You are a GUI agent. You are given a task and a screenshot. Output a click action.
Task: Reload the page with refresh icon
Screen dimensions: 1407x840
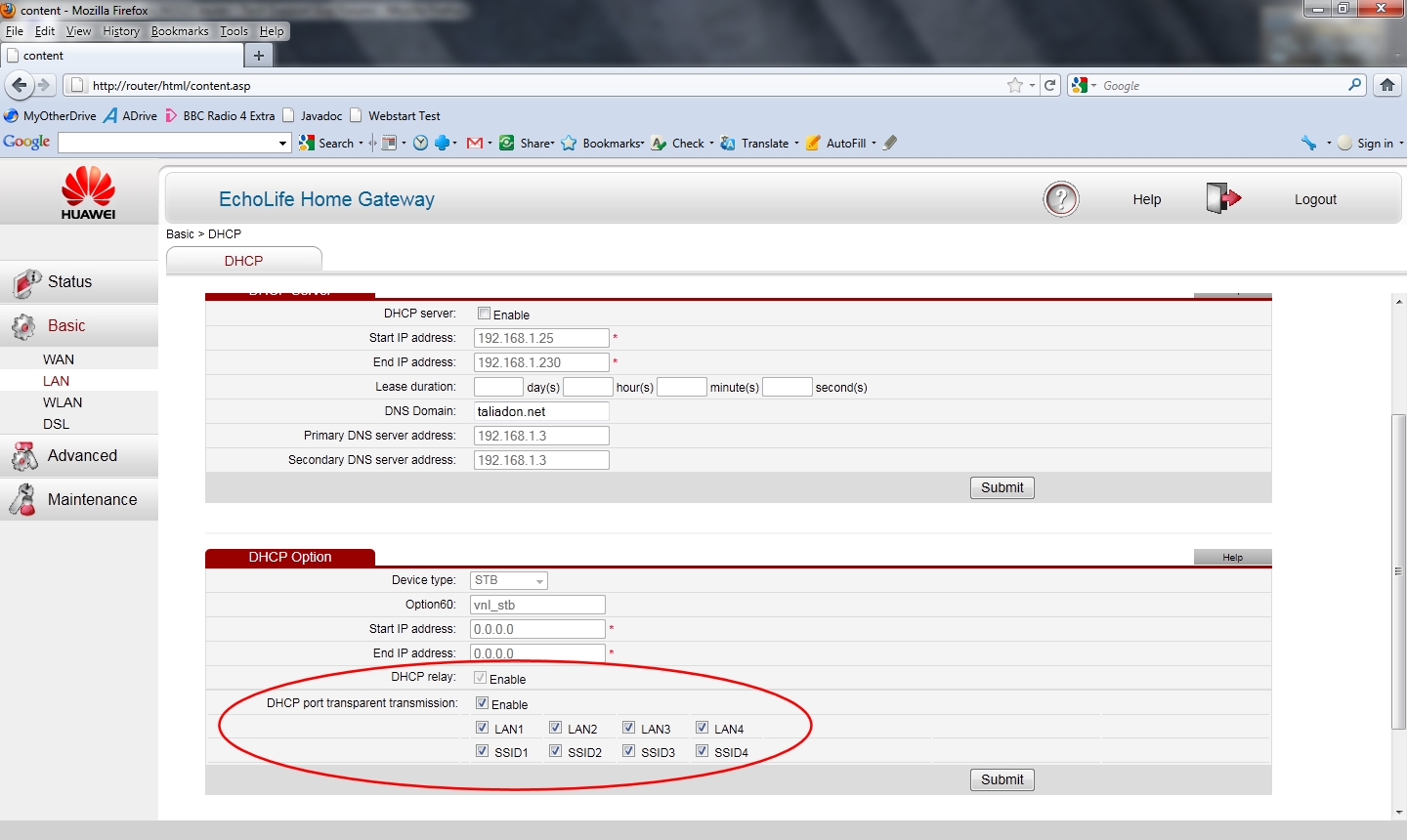point(1050,85)
